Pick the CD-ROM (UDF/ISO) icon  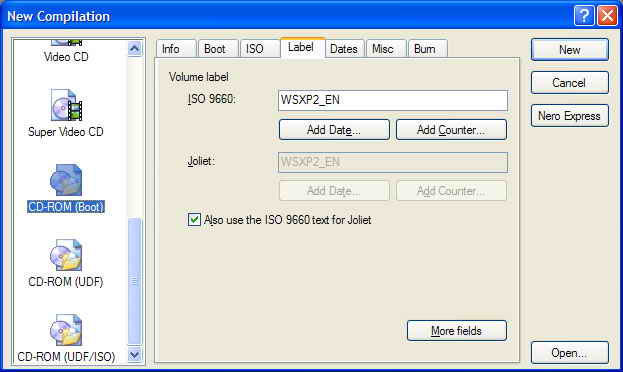[66, 330]
